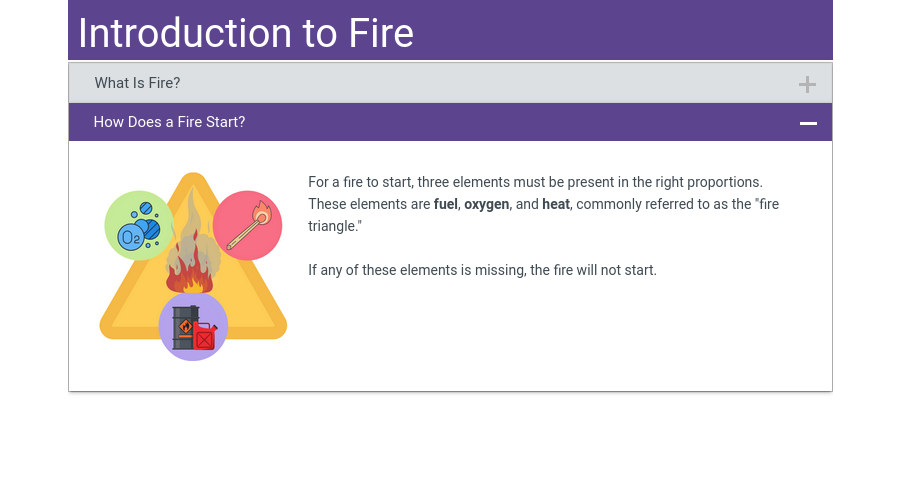Click the red gas can
The height and width of the screenshot is (489, 900).
click(x=205, y=337)
